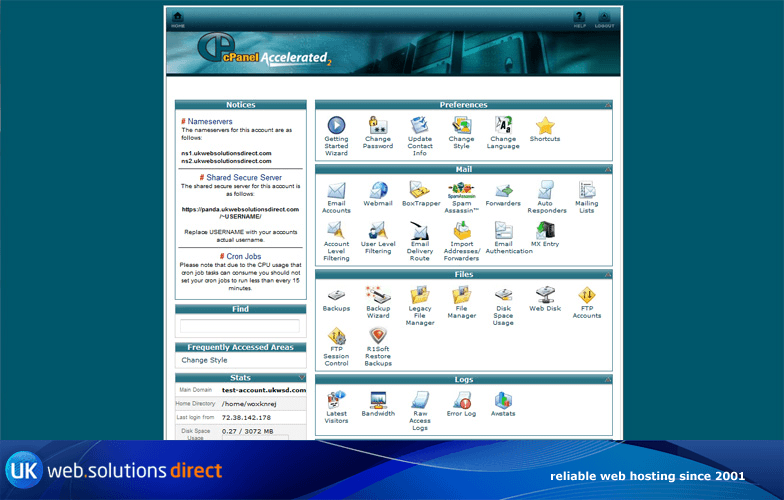This screenshot has width=784, height=500.
Task: Open Webmail
Action: [x=377, y=191]
